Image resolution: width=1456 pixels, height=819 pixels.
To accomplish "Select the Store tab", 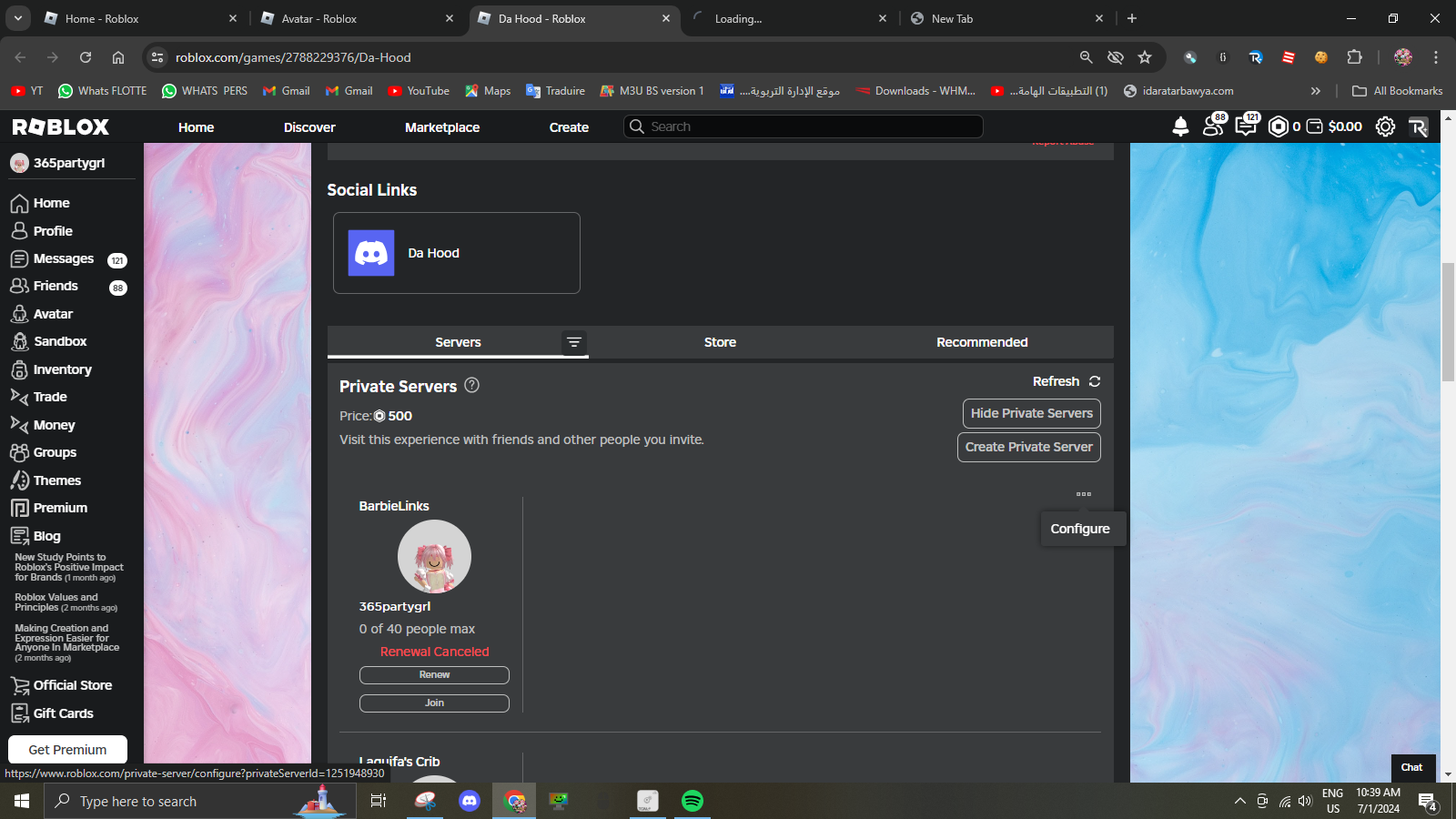I will click(x=720, y=342).
